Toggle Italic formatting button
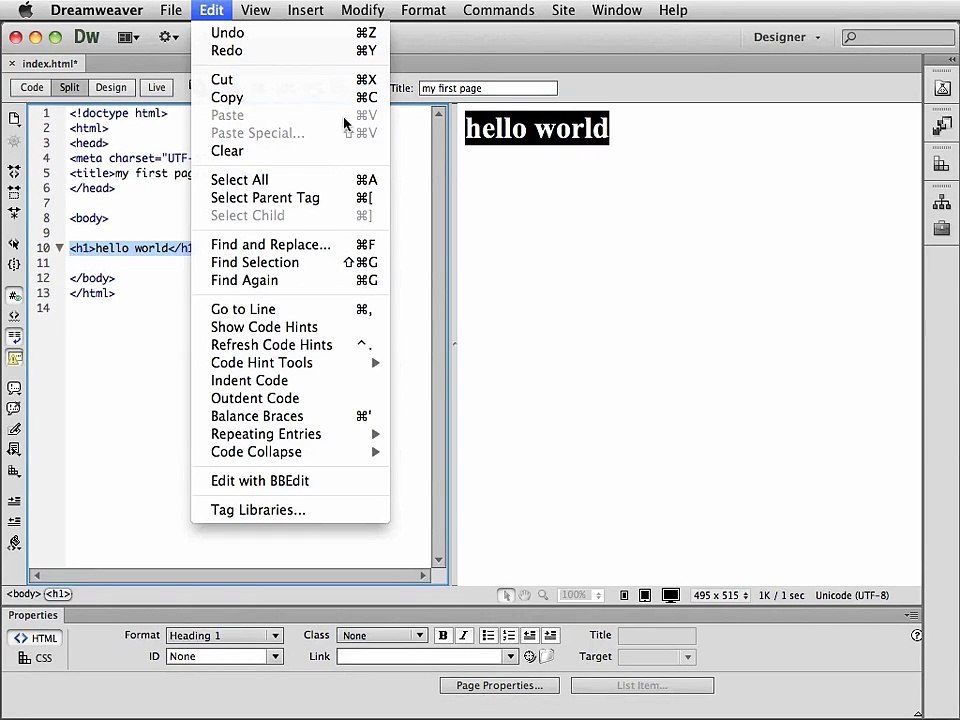Viewport: 960px width, 720px height. (463, 636)
